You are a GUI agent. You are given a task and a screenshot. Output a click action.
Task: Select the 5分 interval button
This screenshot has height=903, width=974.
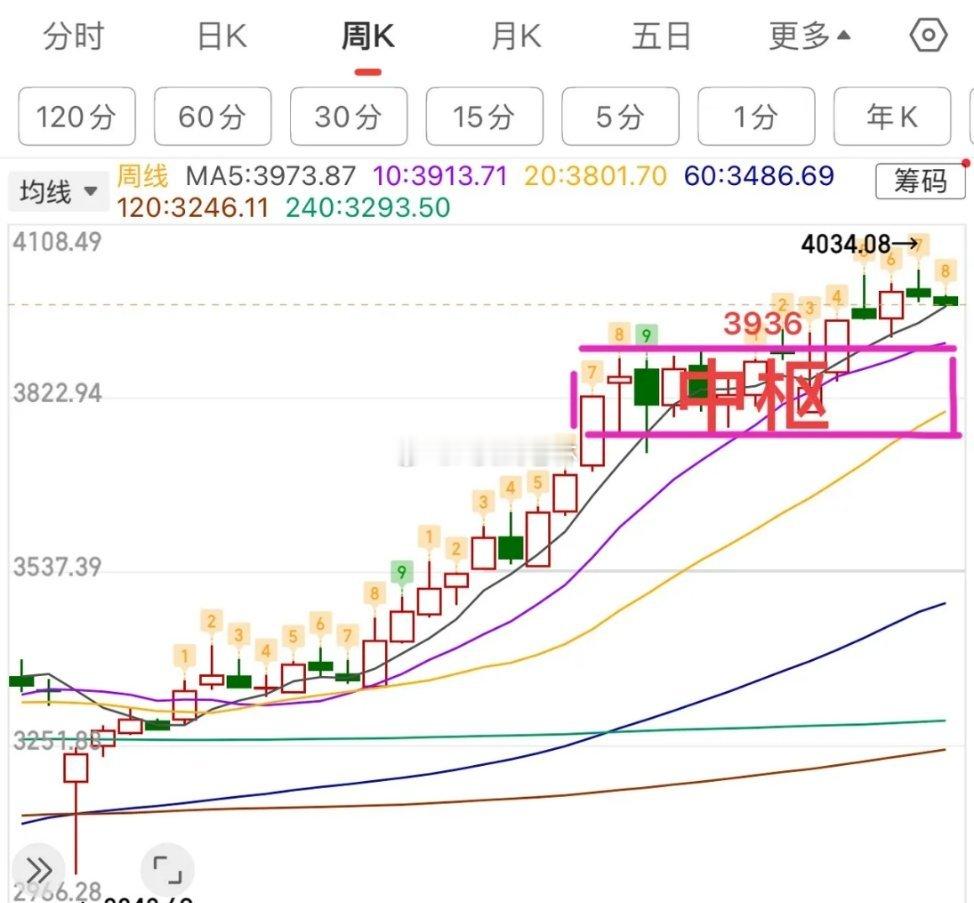coord(621,116)
